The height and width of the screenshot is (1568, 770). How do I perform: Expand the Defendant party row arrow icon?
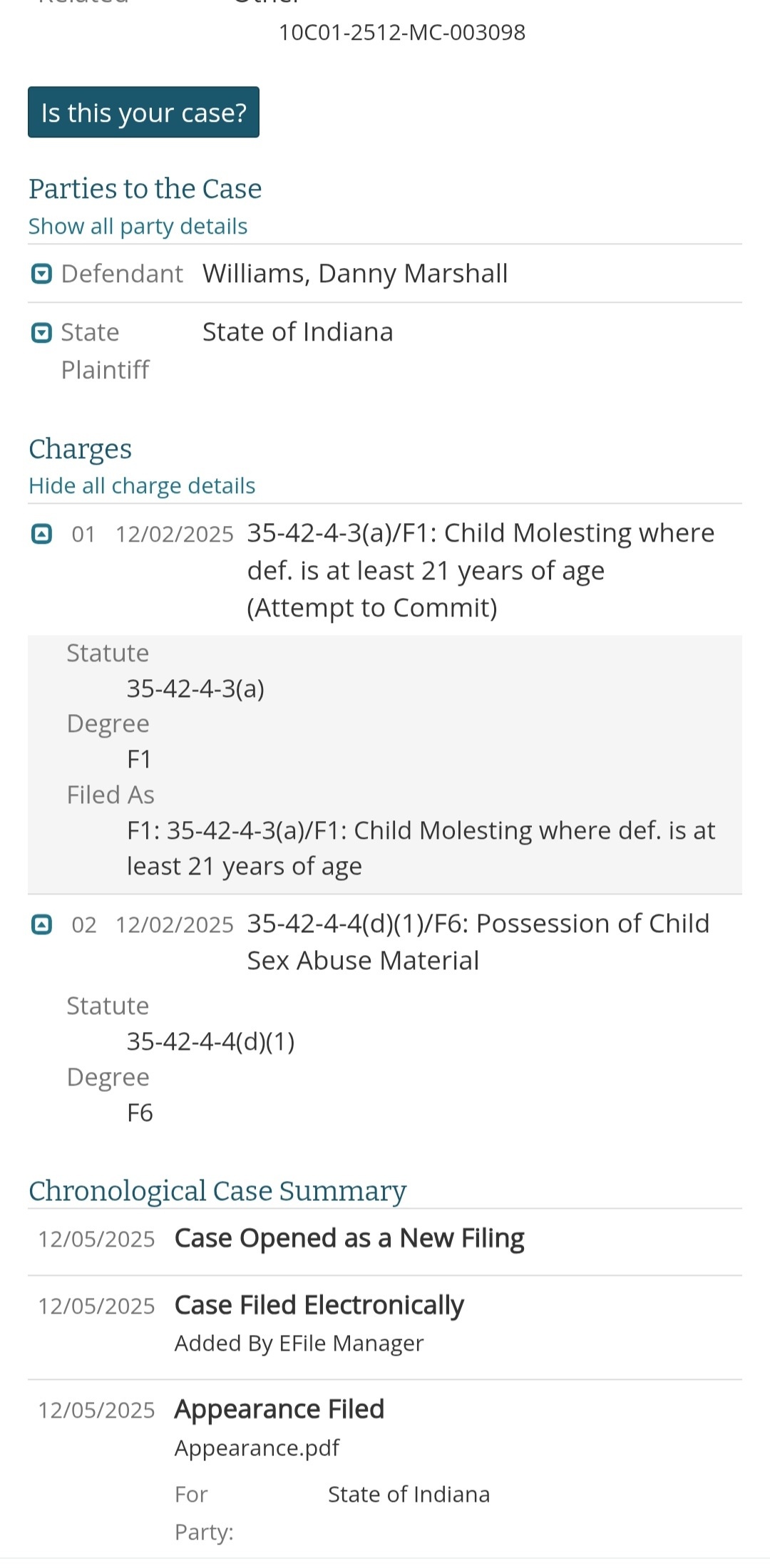[x=42, y=274]
